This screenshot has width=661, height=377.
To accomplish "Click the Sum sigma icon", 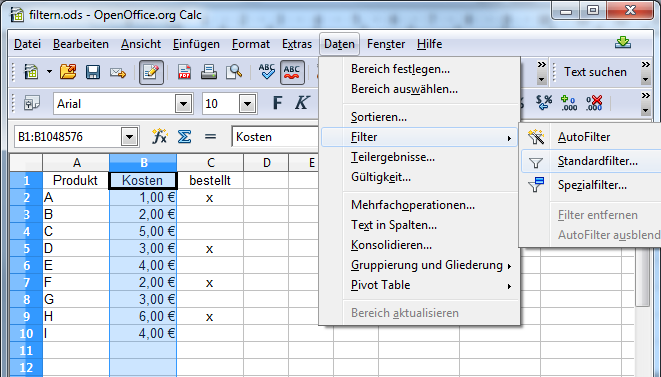I will [x=184, y=137].
